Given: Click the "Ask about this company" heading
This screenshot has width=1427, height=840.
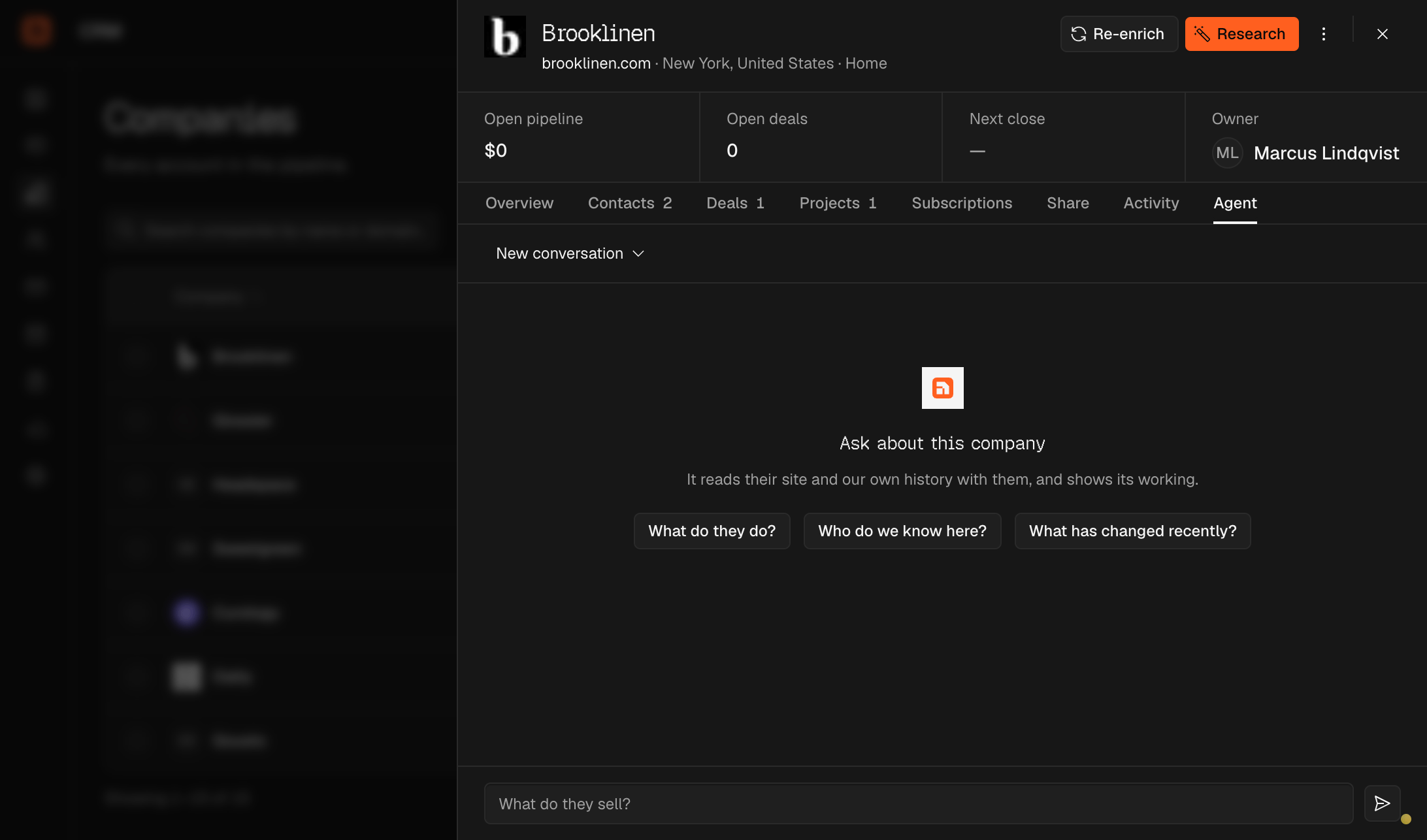Looking at the screenshot, I should (x=942, y=444).
